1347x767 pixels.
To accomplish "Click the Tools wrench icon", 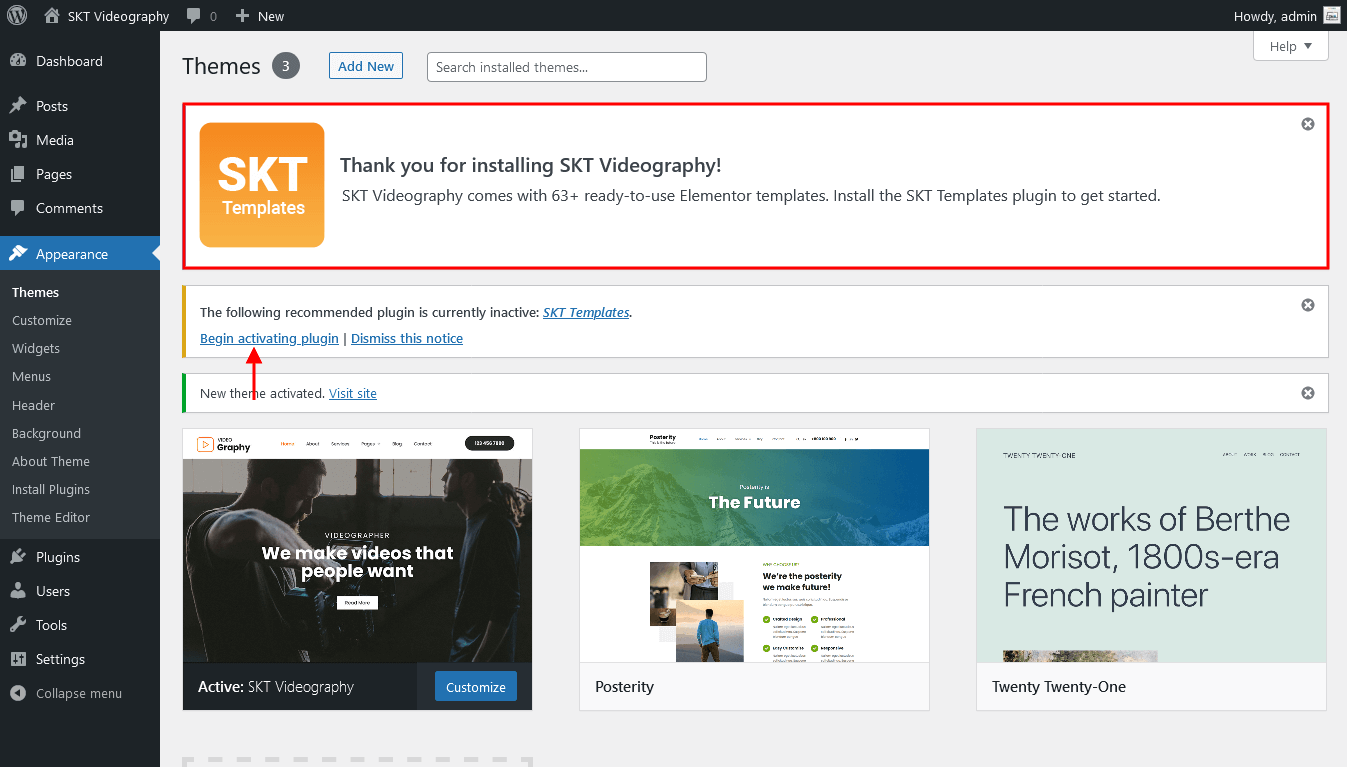I will 18,625.
